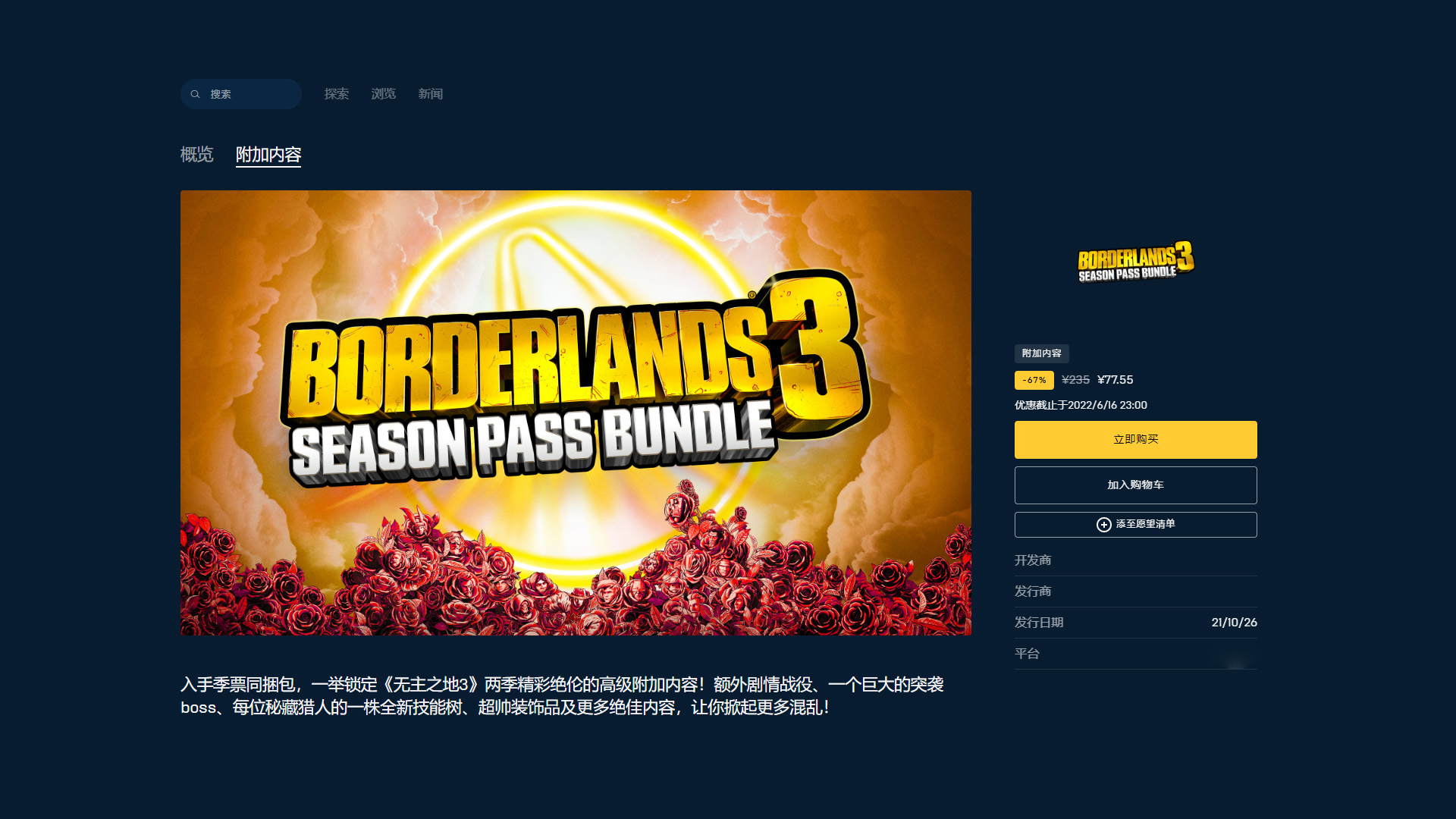
Task: Open the 浏览 navigation link
Action: pos(384,94)
